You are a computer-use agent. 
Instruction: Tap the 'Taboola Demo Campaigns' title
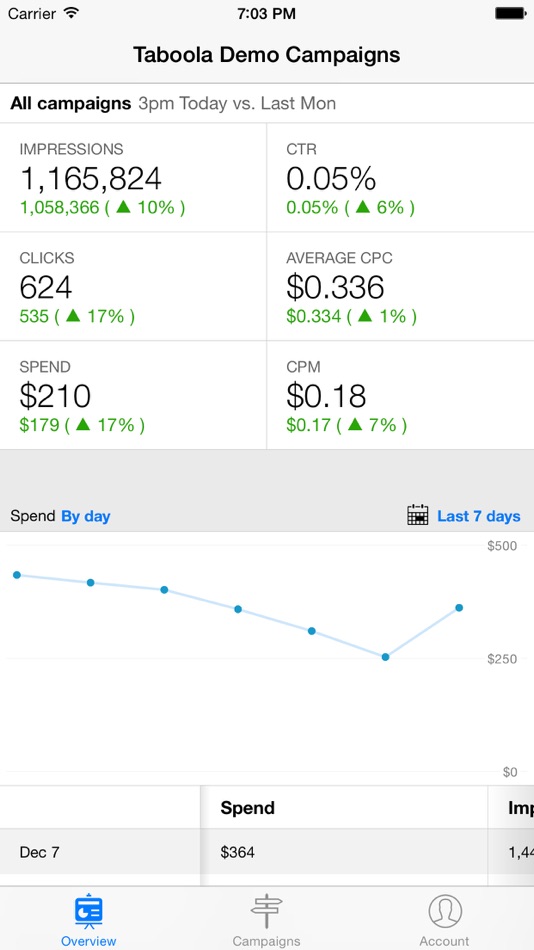pos(267,55)
